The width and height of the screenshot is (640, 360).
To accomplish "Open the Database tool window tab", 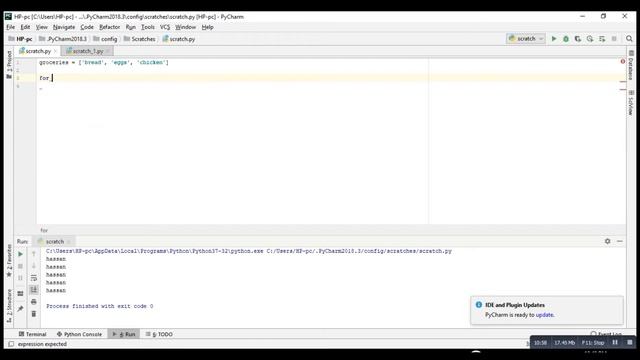I will coord(631,65).
